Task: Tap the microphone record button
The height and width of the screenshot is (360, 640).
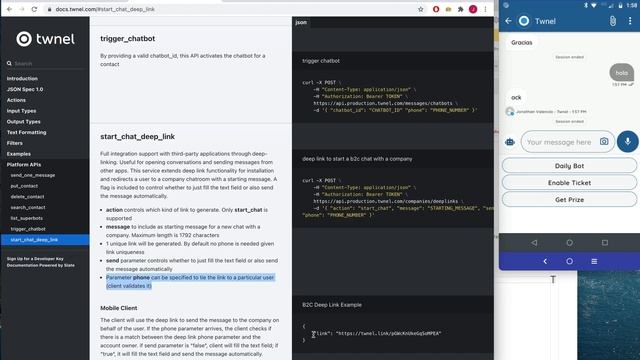Action: click(x=628, y=141)
